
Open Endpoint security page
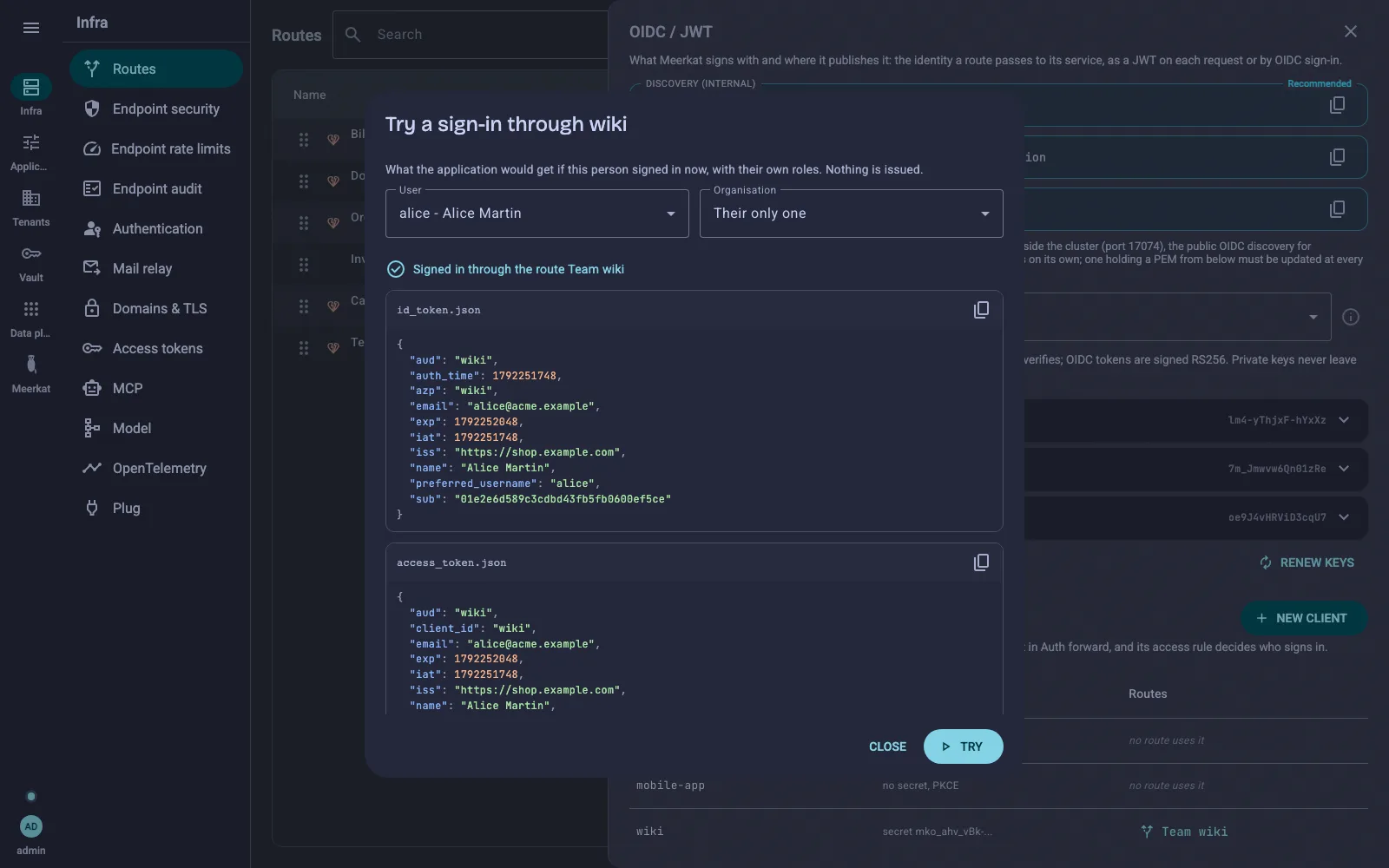click(156, 108)
